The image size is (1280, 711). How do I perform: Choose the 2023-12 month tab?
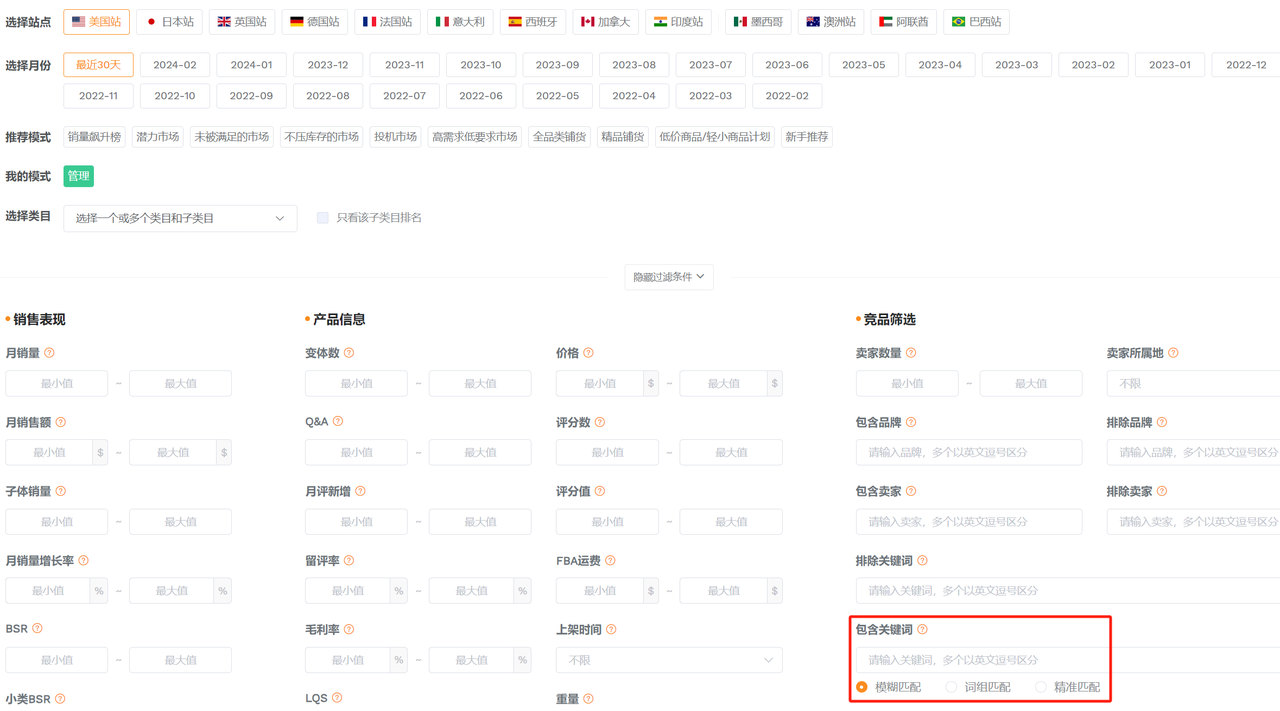[x=328, y=65]
